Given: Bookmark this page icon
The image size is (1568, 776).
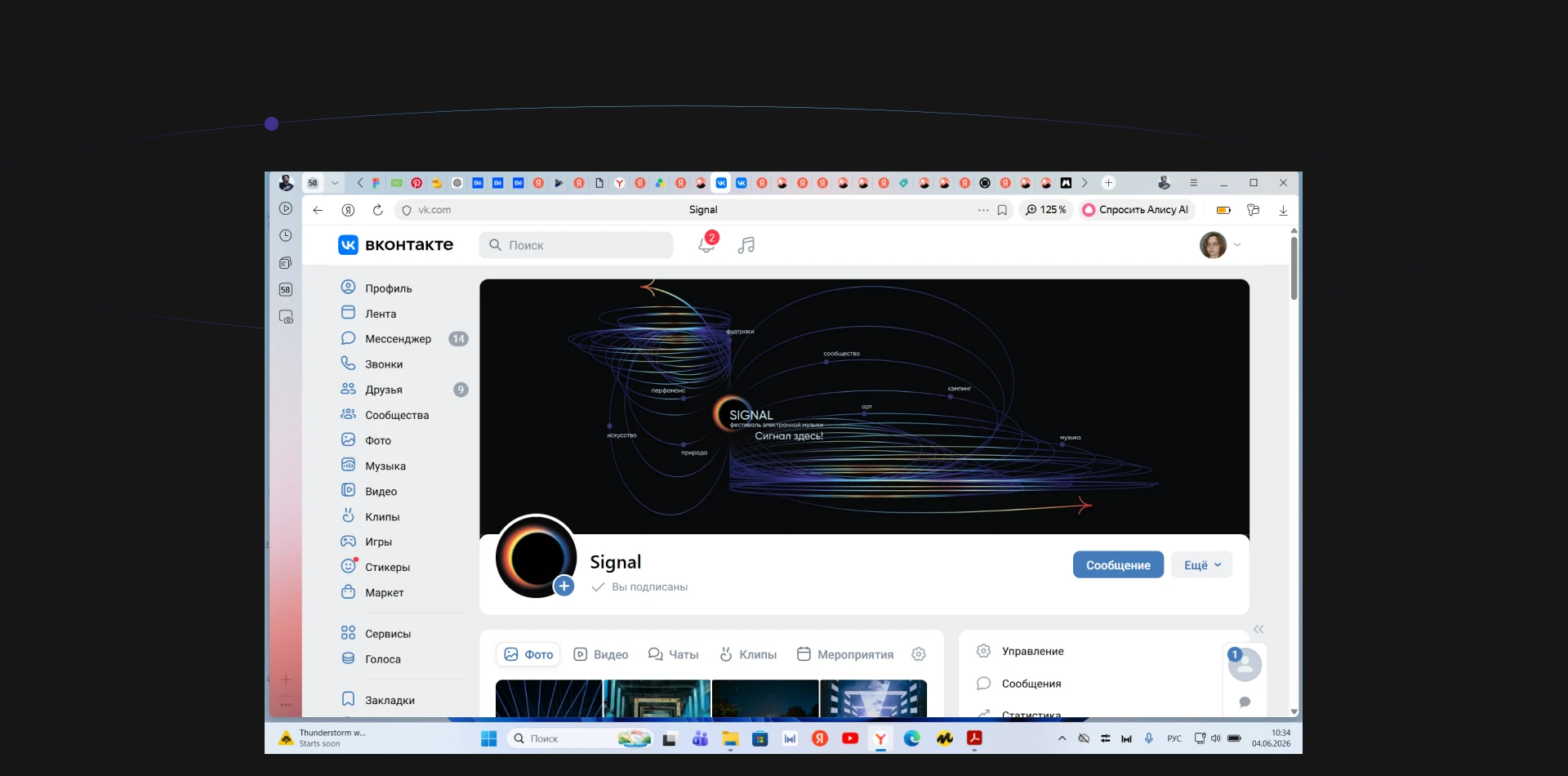Looking at the screenshot, I should 1002,210.
